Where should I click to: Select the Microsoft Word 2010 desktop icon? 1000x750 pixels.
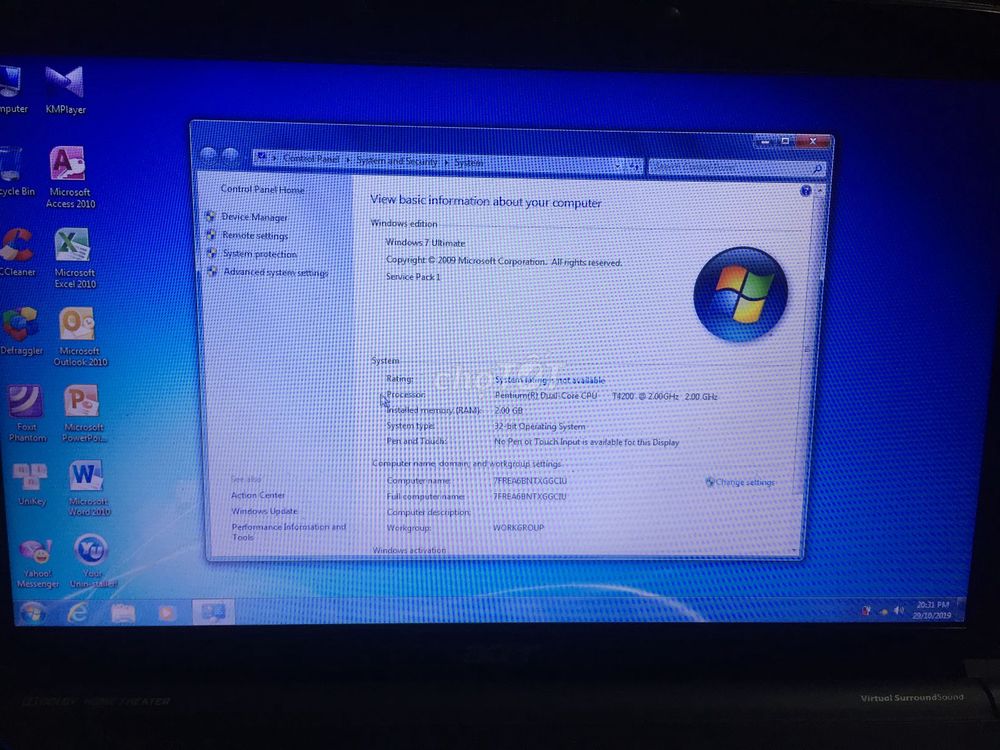[89, 488]
